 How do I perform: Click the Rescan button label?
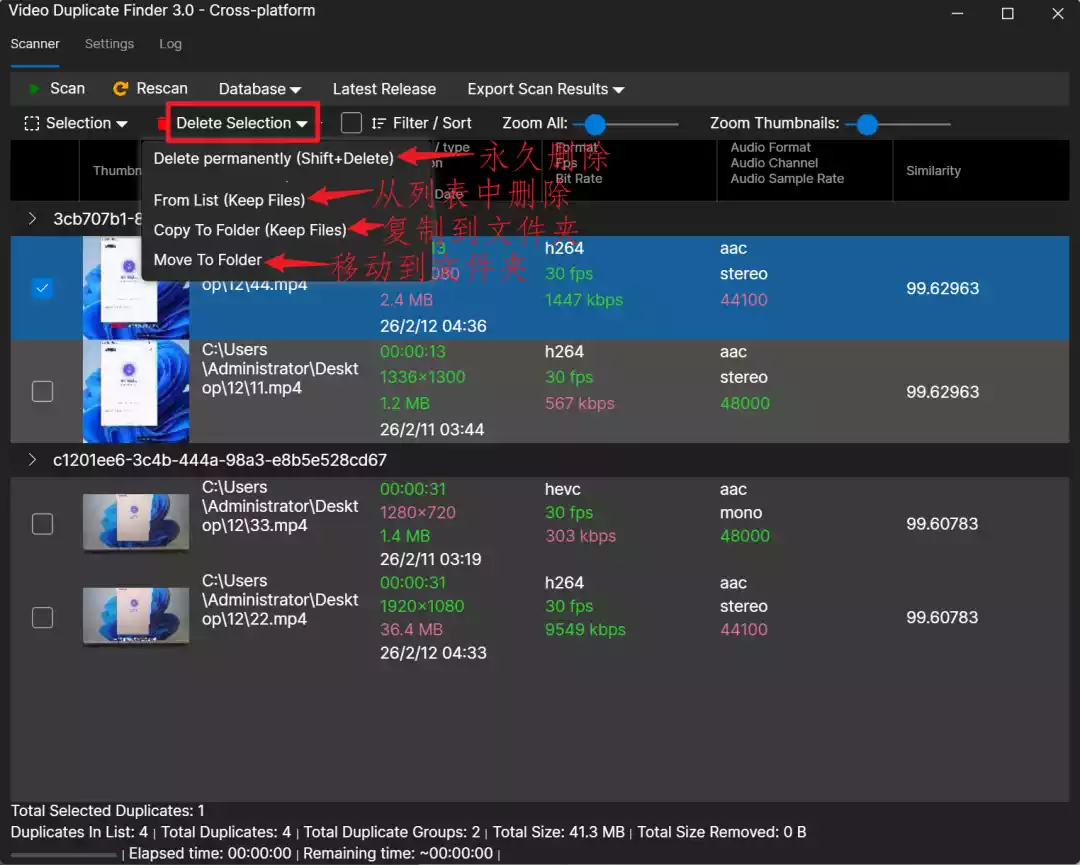click(x=162, y=89)
